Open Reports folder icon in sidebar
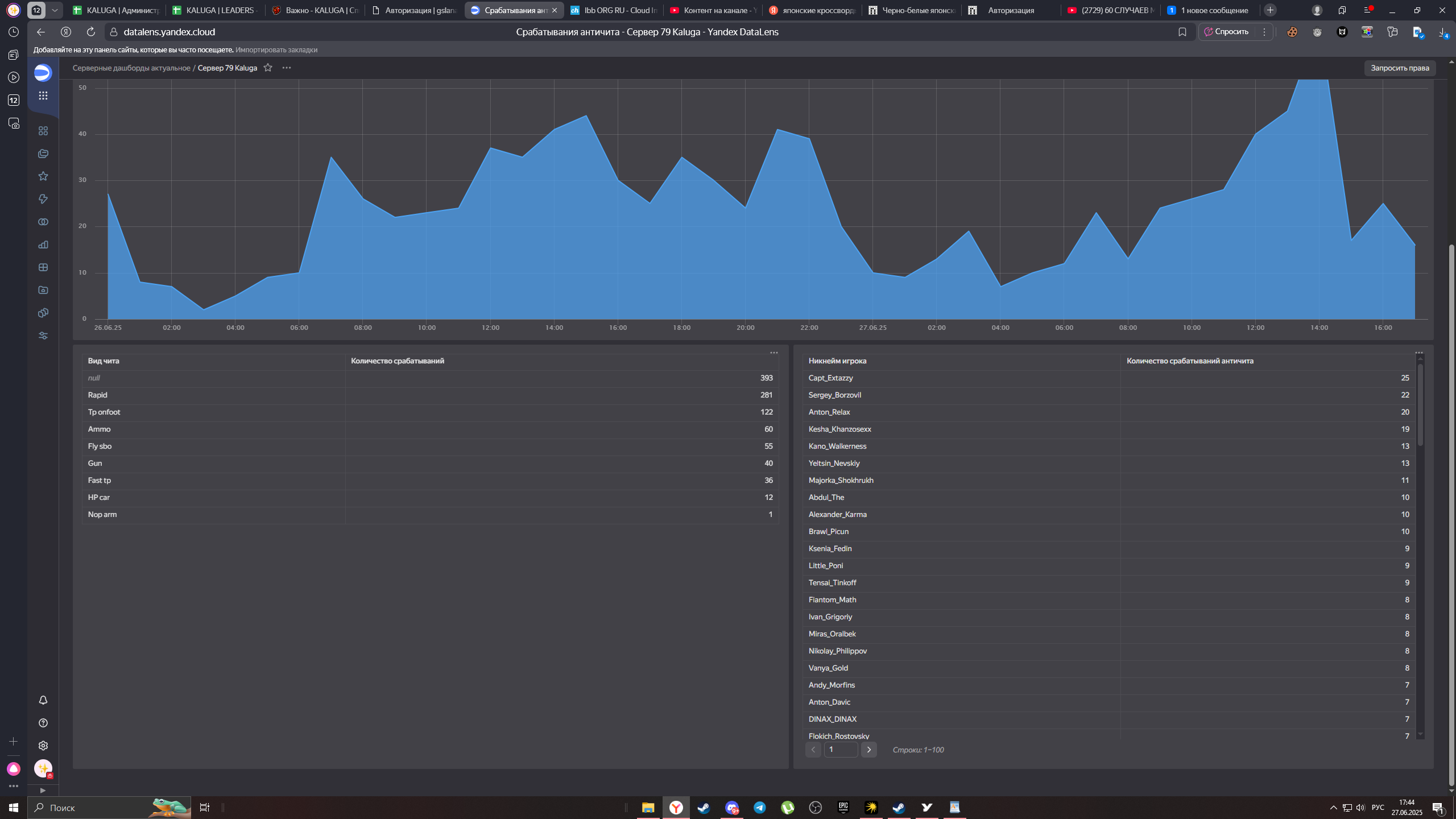Viewport: 1456px width, 819px height. [x=43, y=290]
